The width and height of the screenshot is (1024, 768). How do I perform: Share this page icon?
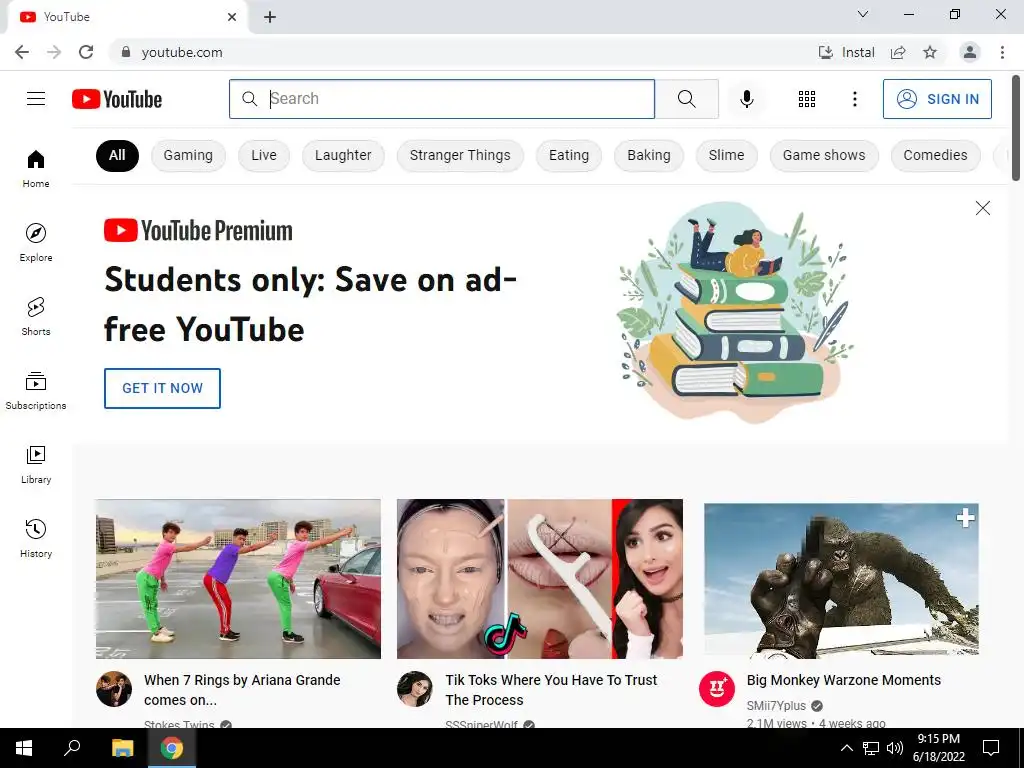click(898, 52)
